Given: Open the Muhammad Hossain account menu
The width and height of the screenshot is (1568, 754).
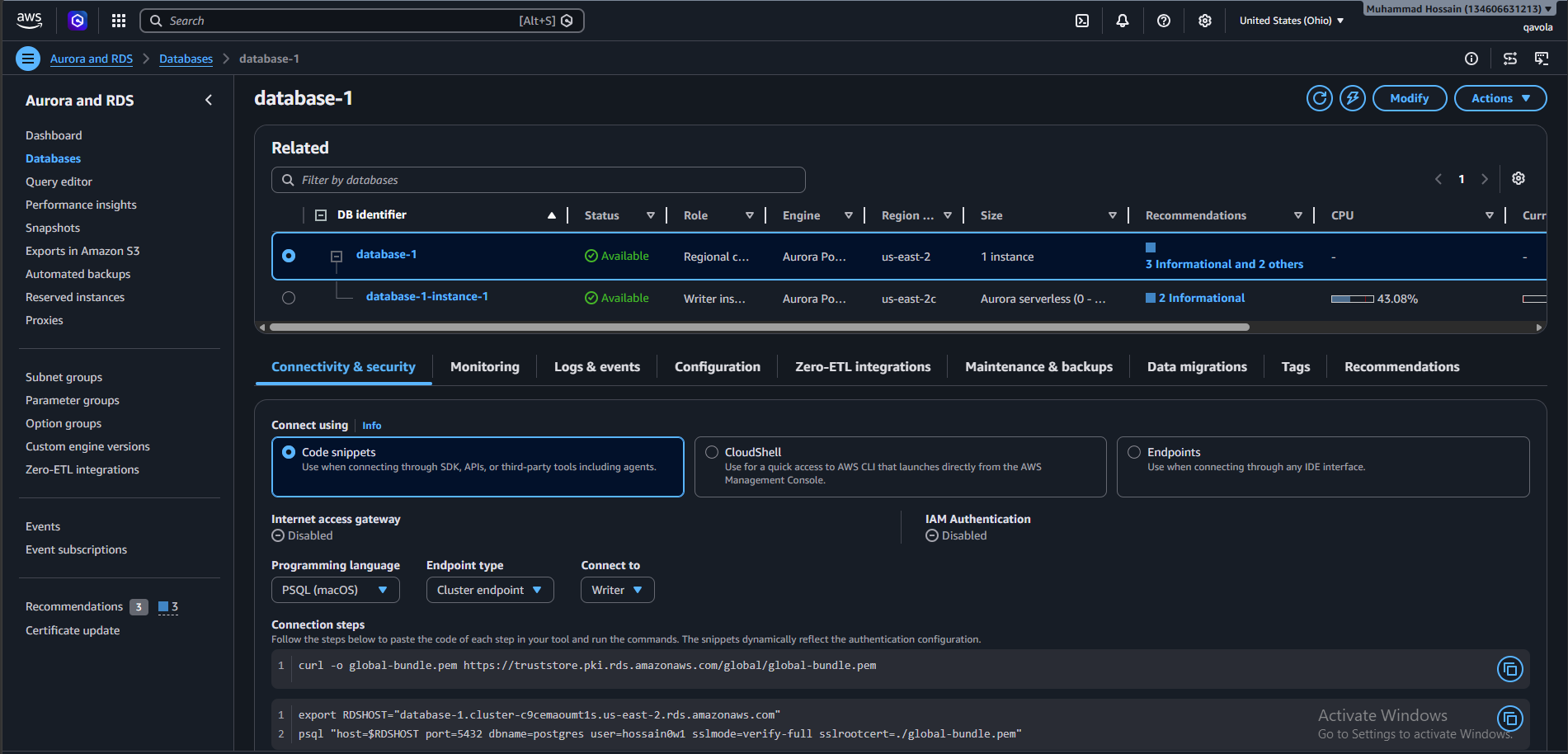Looking at the screenshot, I should (1458, 9).
